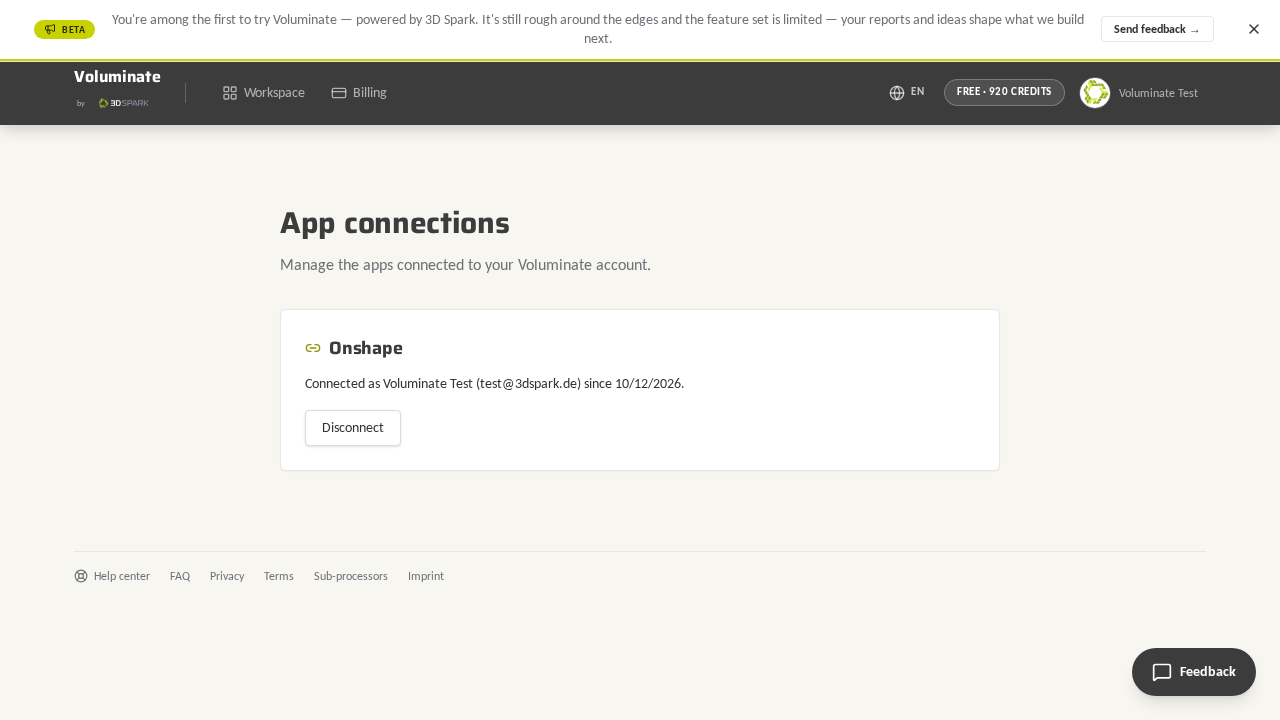Open the floating Feedback chat button
1280x720 pixels.
pyautogui.click(x=1194, y=672)
